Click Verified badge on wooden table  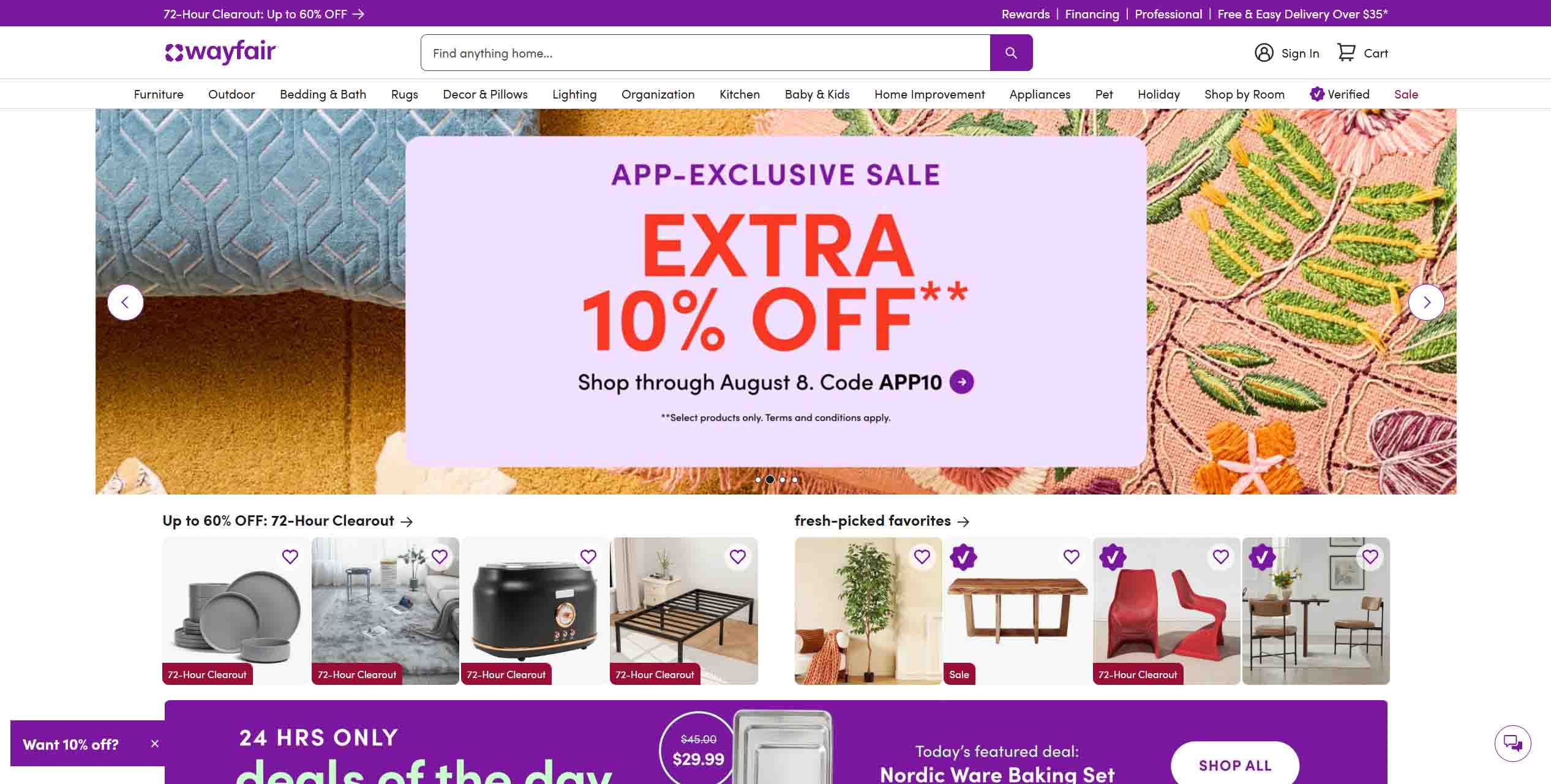pos(963,557)
